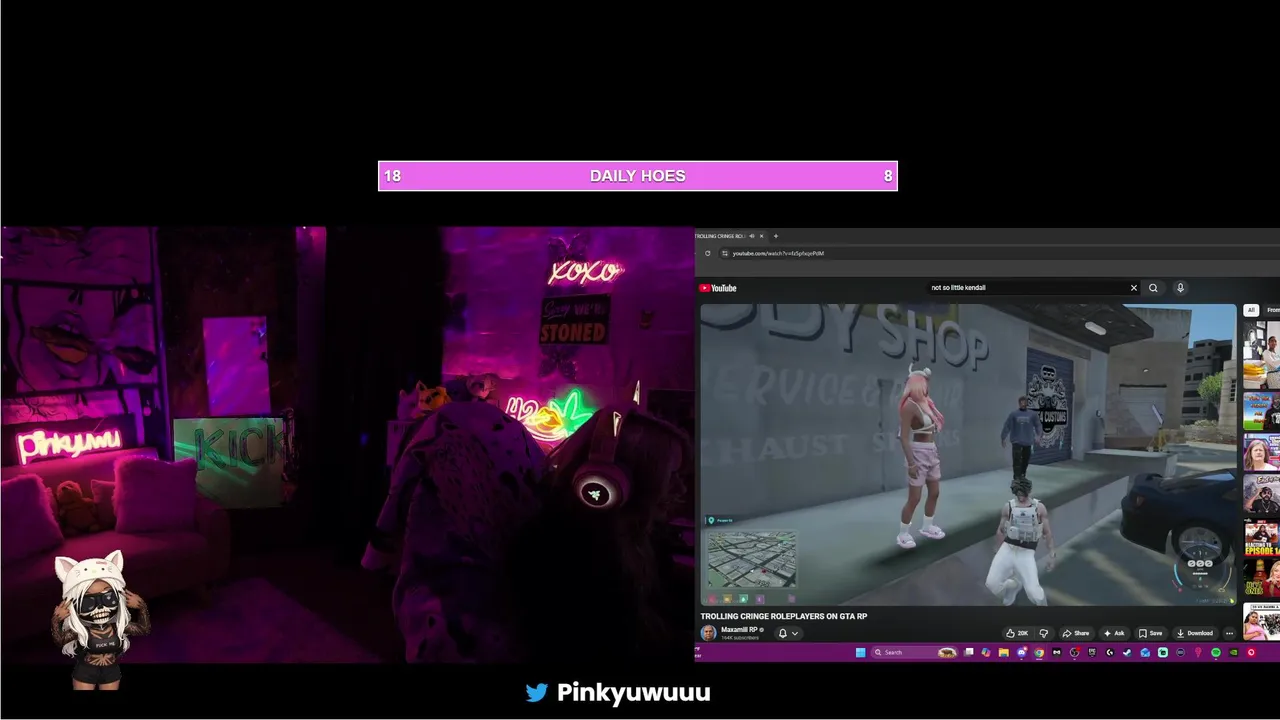Dislike the video with the thumbs-down icon
Viewport: 1280px width, 720px height.
(1044, 633)
